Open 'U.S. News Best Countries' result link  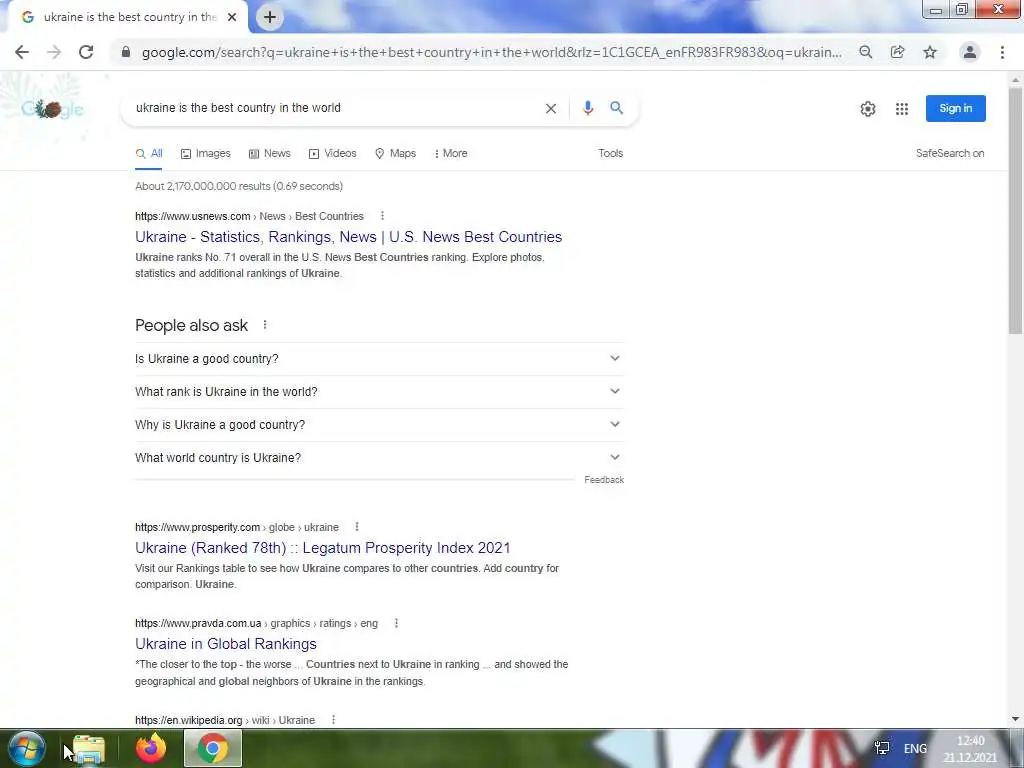pyautogui.click(x=349, y=237)
